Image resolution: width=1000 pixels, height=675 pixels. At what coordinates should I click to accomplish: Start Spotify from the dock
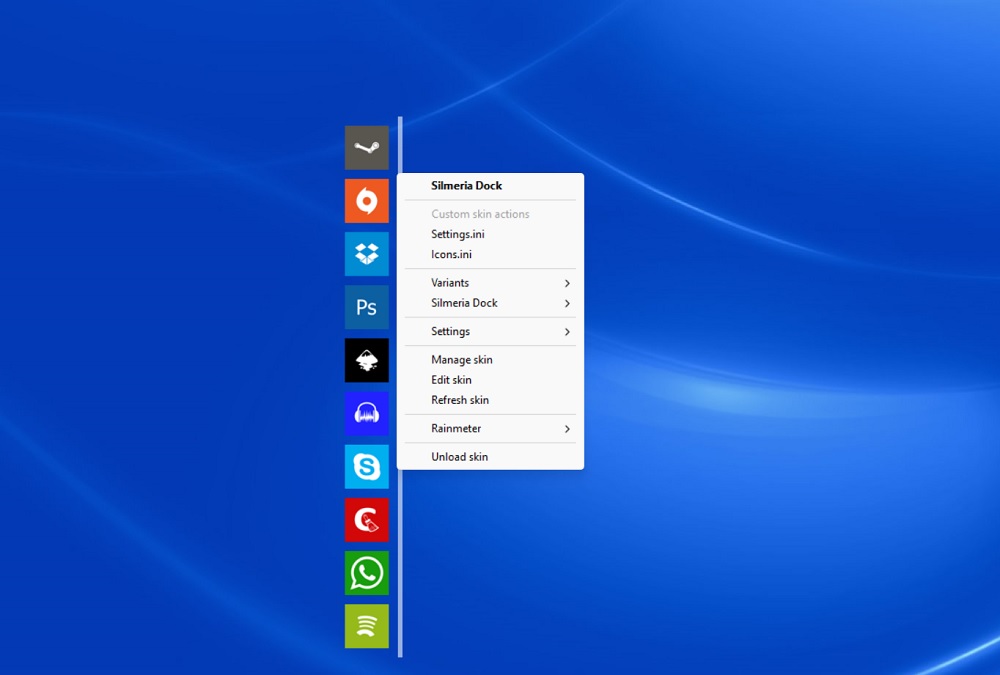366,625
